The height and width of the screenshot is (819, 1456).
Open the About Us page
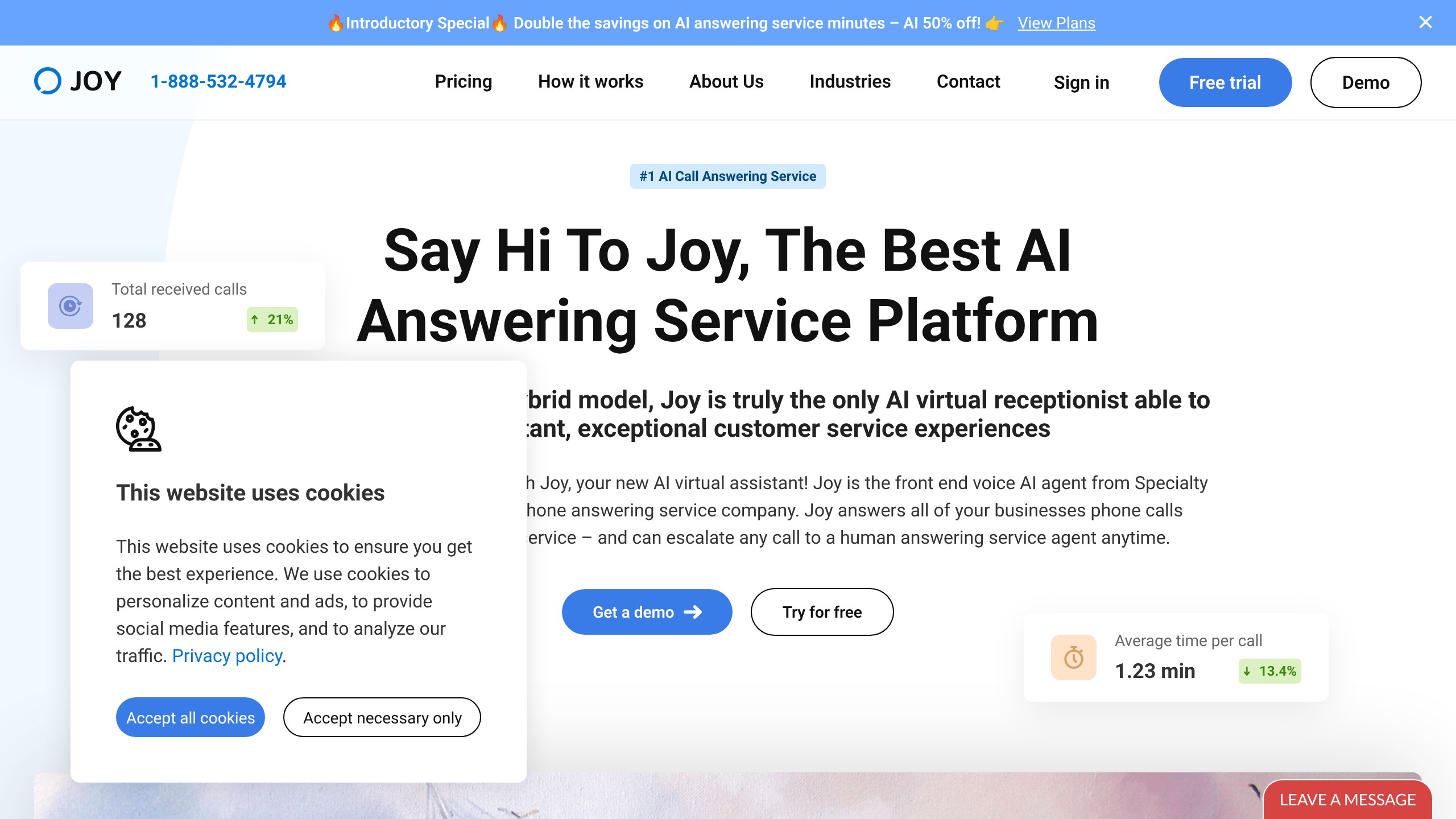click(x=726, y=81)
